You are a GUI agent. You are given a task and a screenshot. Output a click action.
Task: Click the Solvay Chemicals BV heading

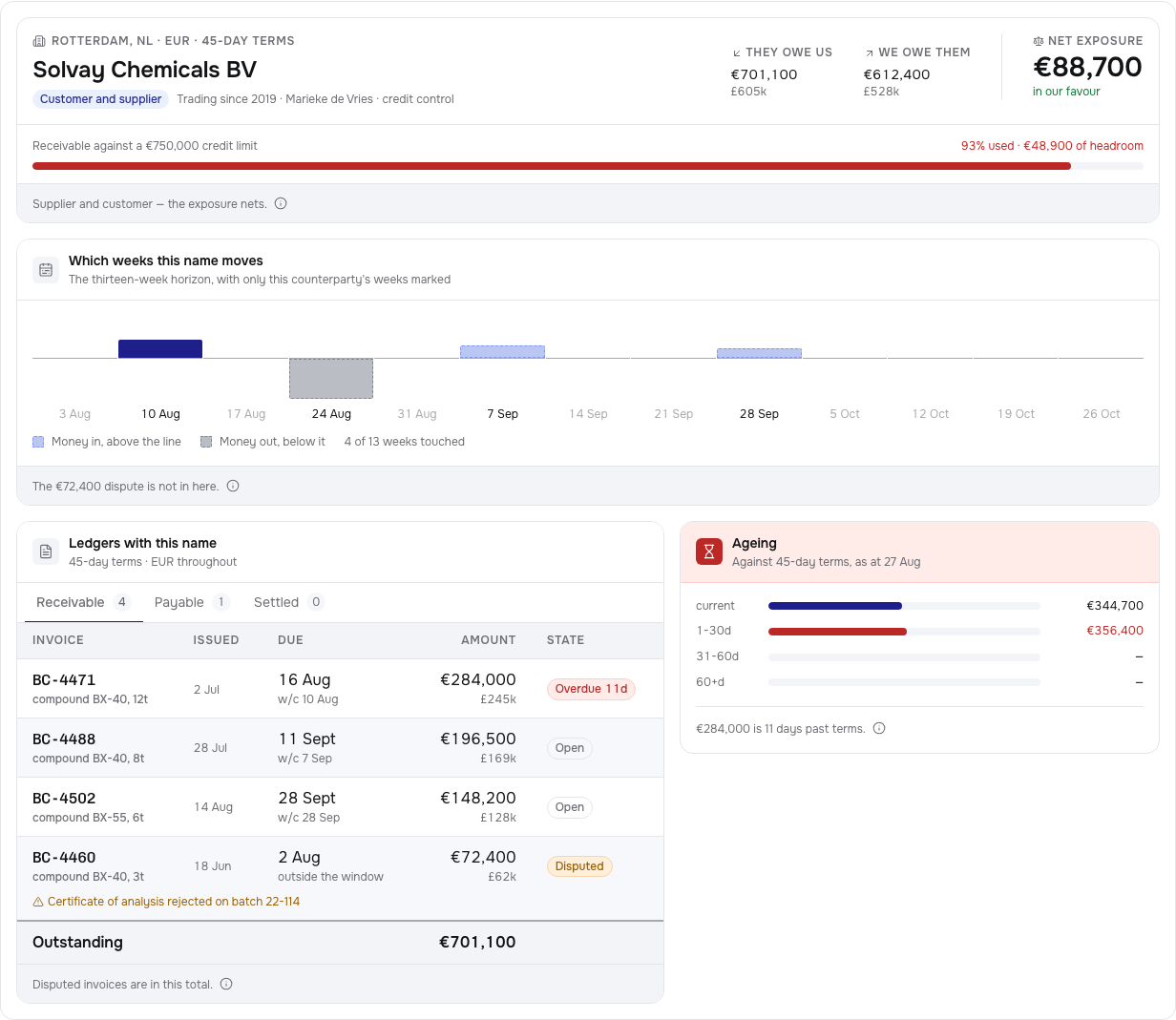tap(144, 70)
